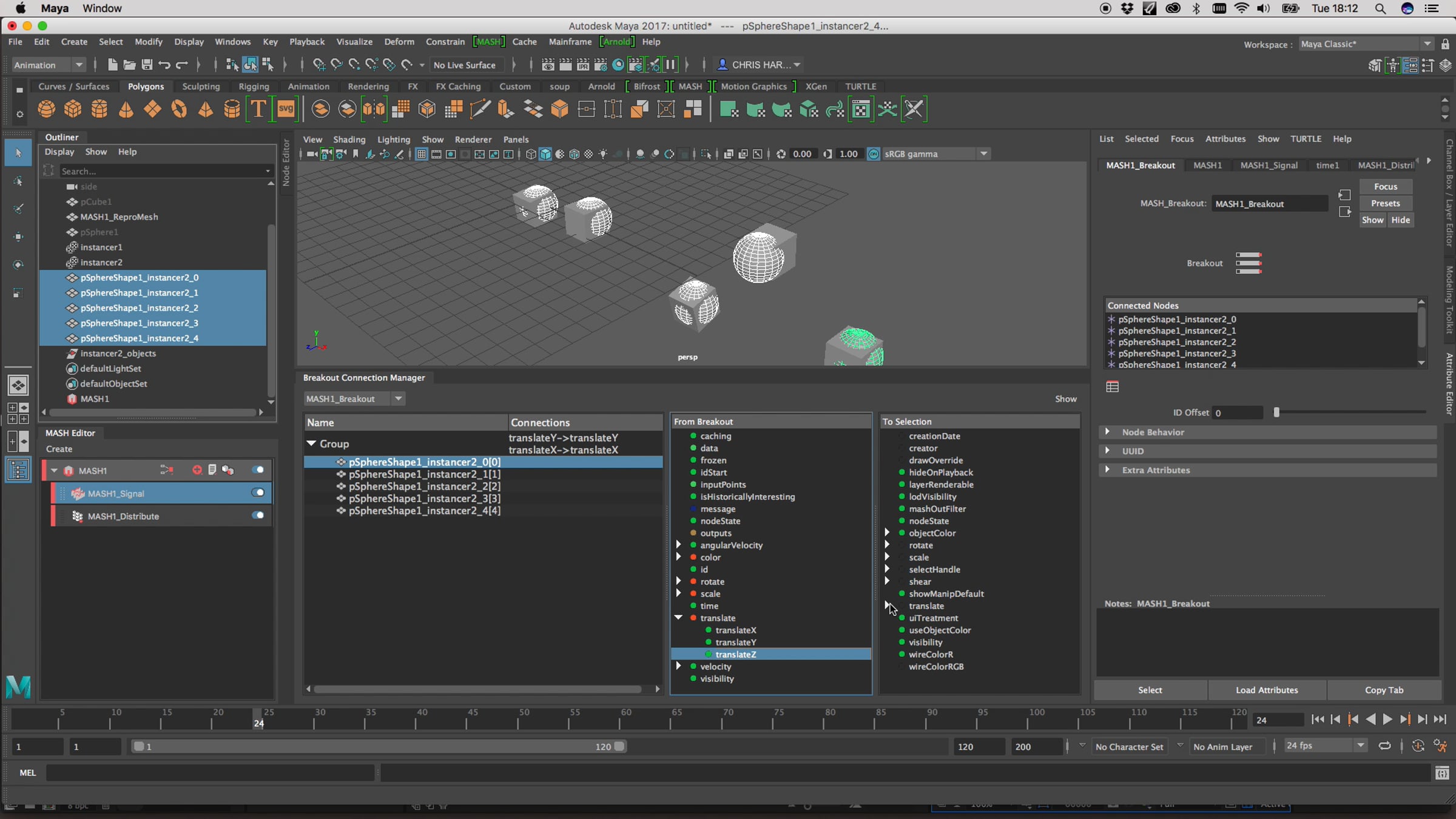Image resolution: width=1456 pixels, height=819 pixels.
Task: Click the New Scene icon
Action: pos(112,64)
